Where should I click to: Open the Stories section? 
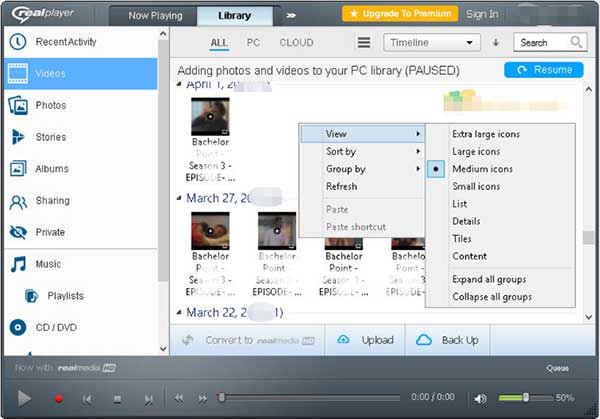coord(51,137)
